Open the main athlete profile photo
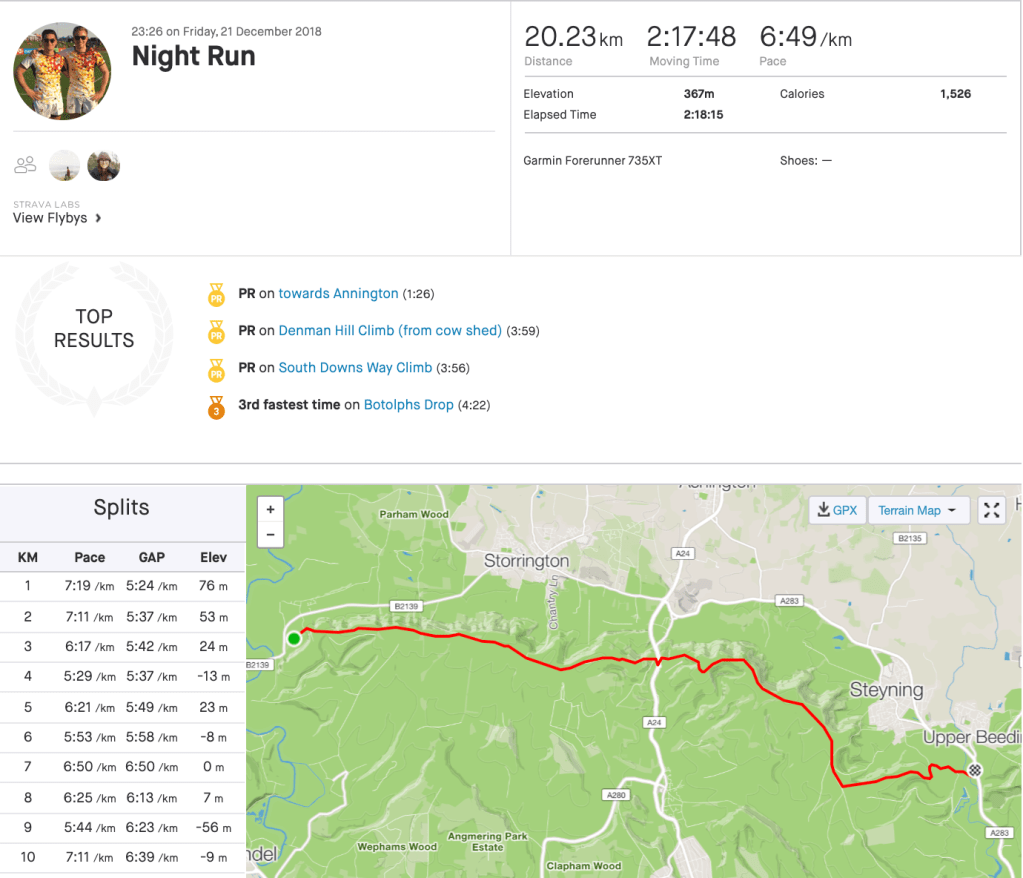The image size is (1023, 878). pos(62,71)
